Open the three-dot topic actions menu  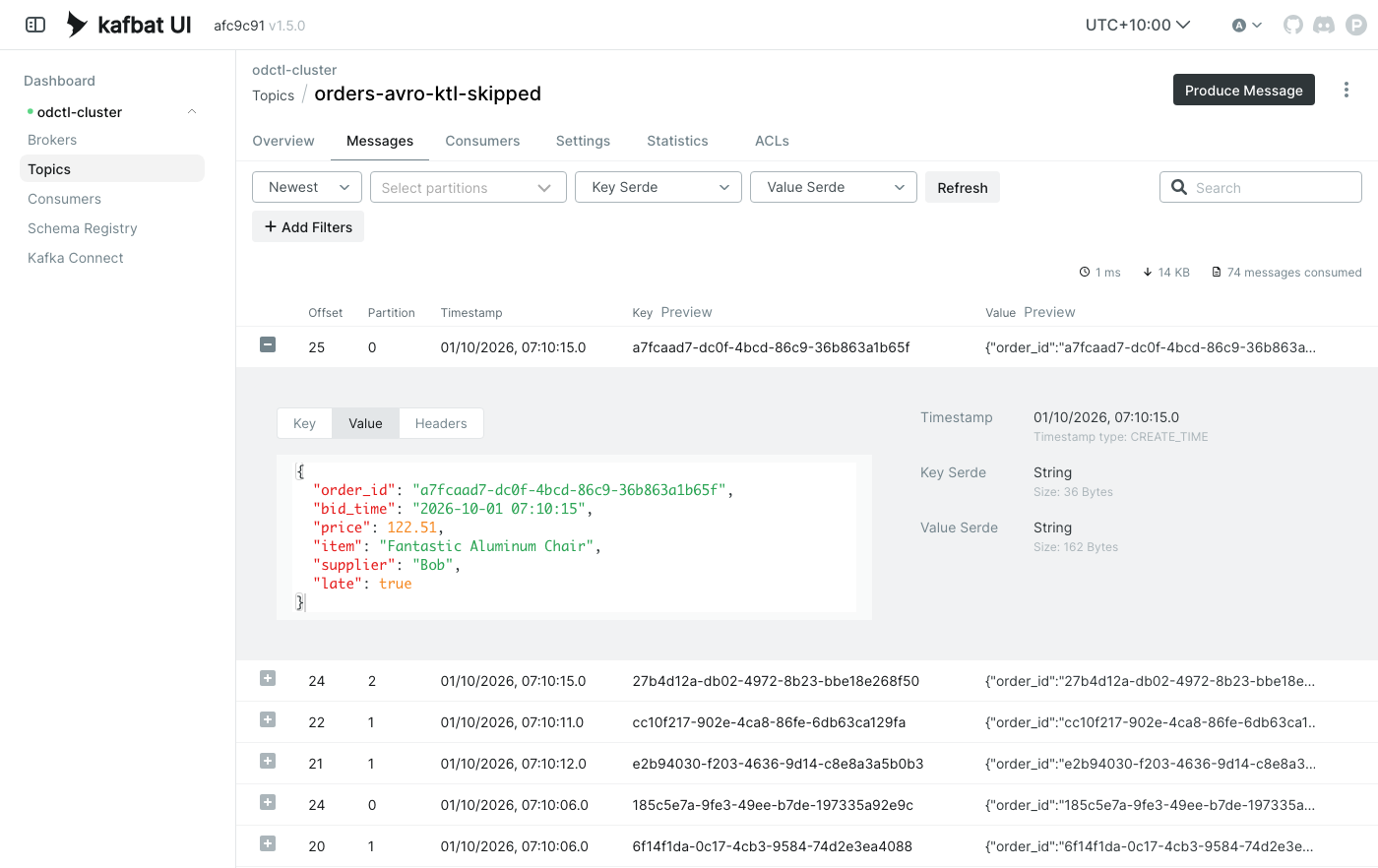[1347, 90]
